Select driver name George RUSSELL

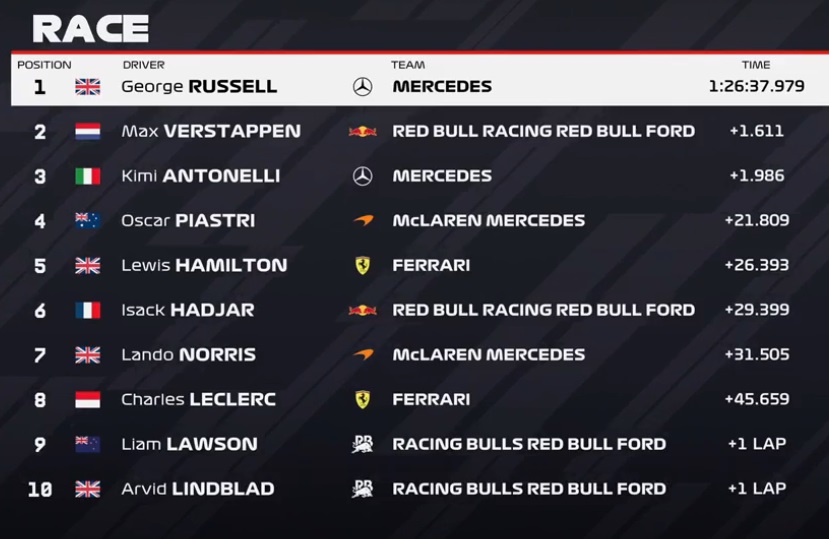click(x=199, y=87)
